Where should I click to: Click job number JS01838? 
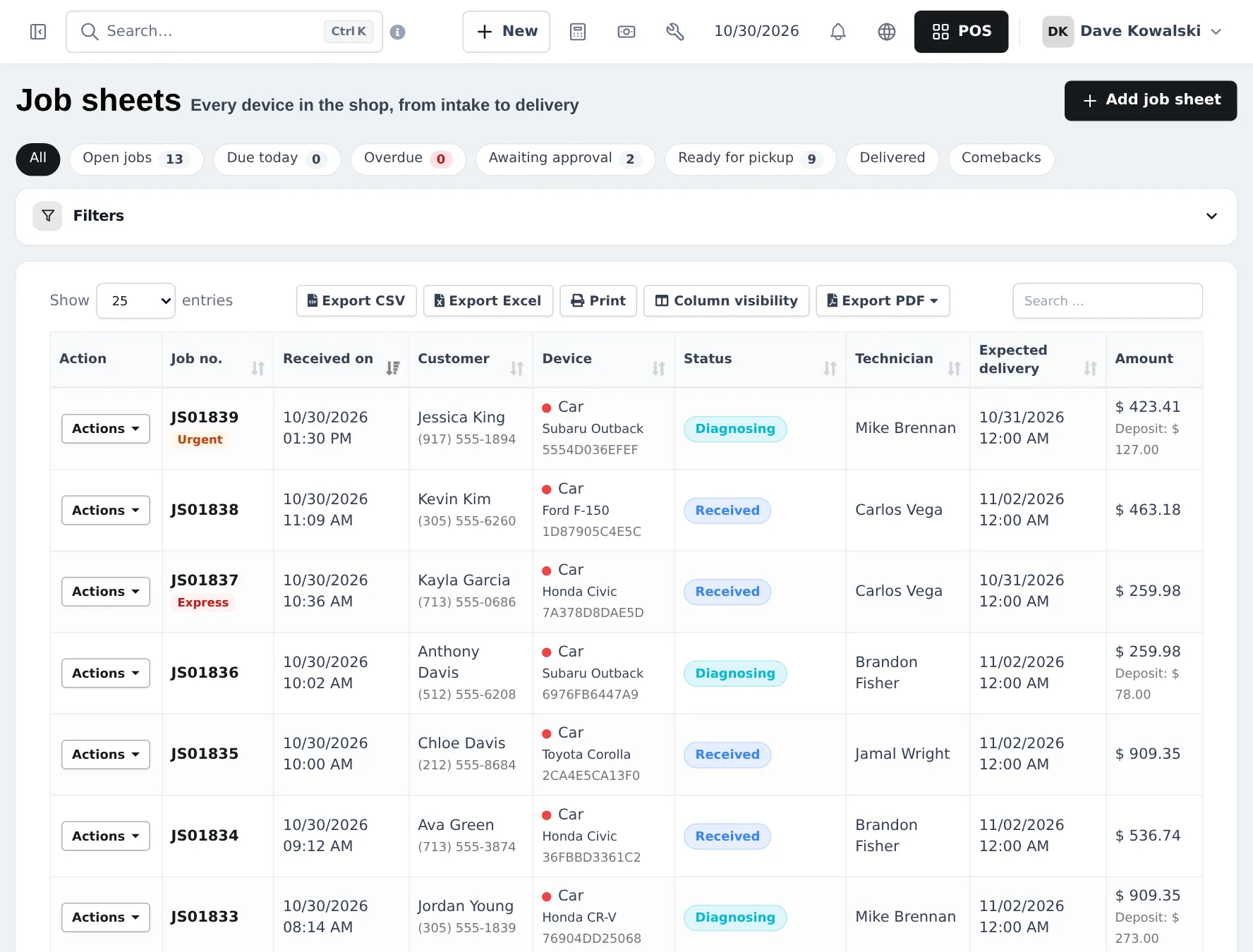[205, 510]
